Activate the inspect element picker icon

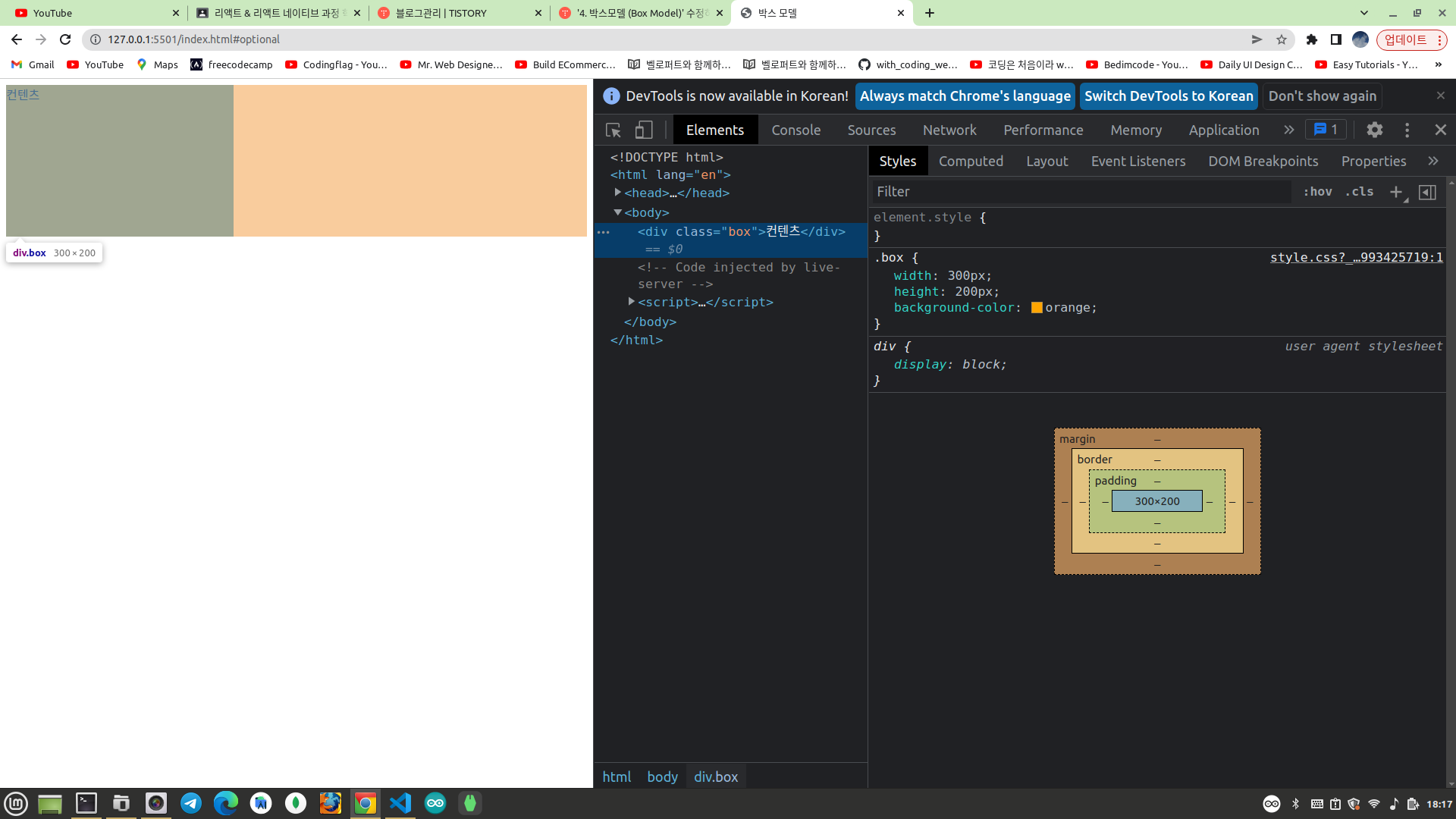[x=613, y=130]
